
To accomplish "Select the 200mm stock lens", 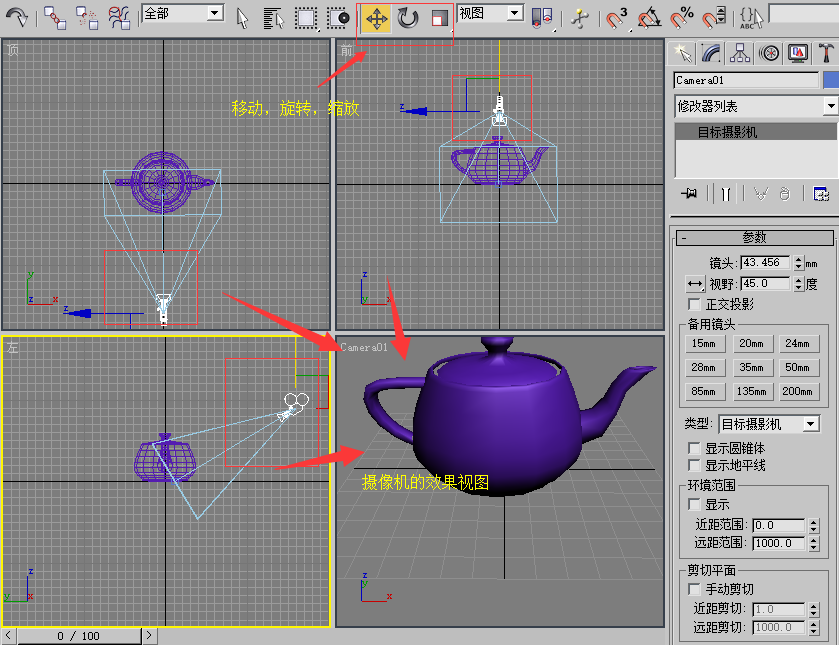I will point(799,391).
